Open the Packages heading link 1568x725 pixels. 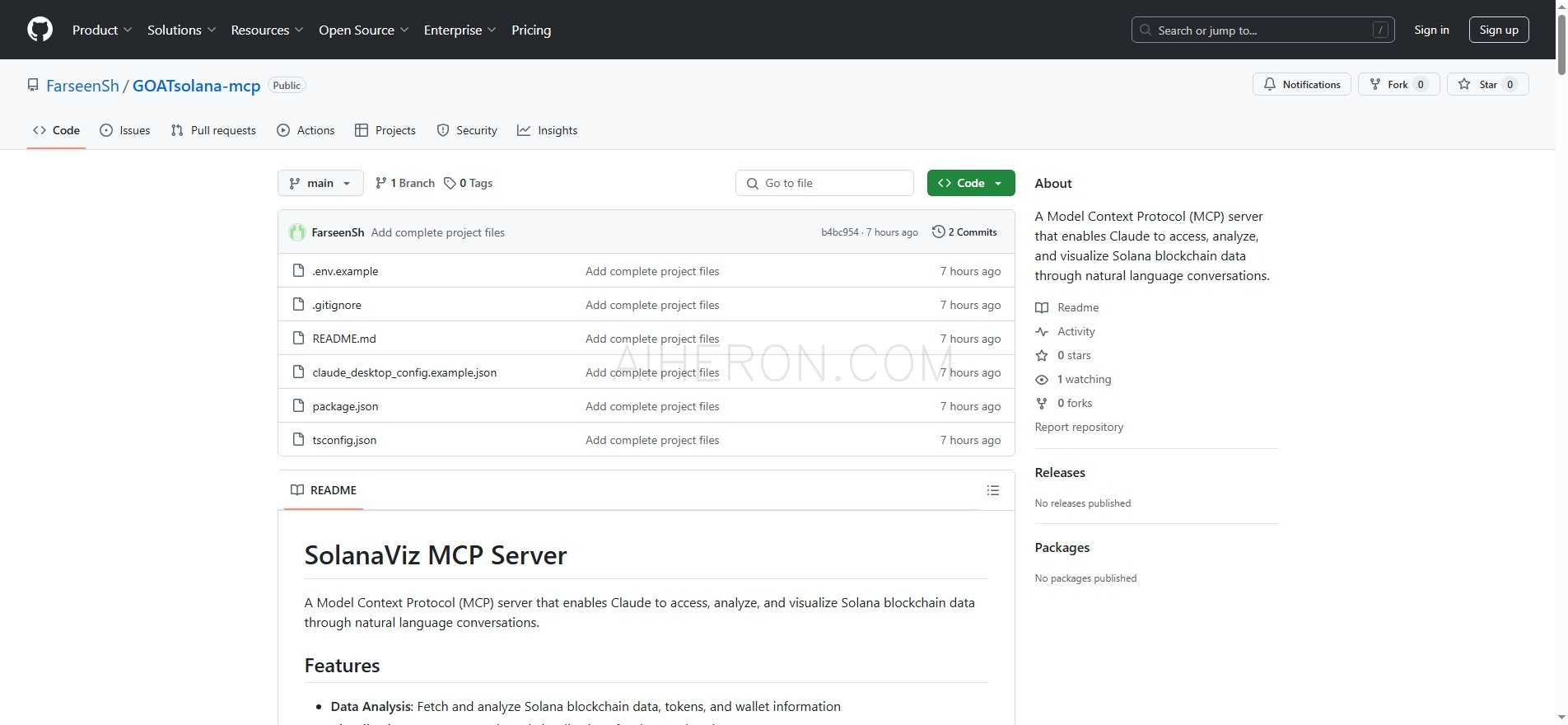coord(1062,547)
